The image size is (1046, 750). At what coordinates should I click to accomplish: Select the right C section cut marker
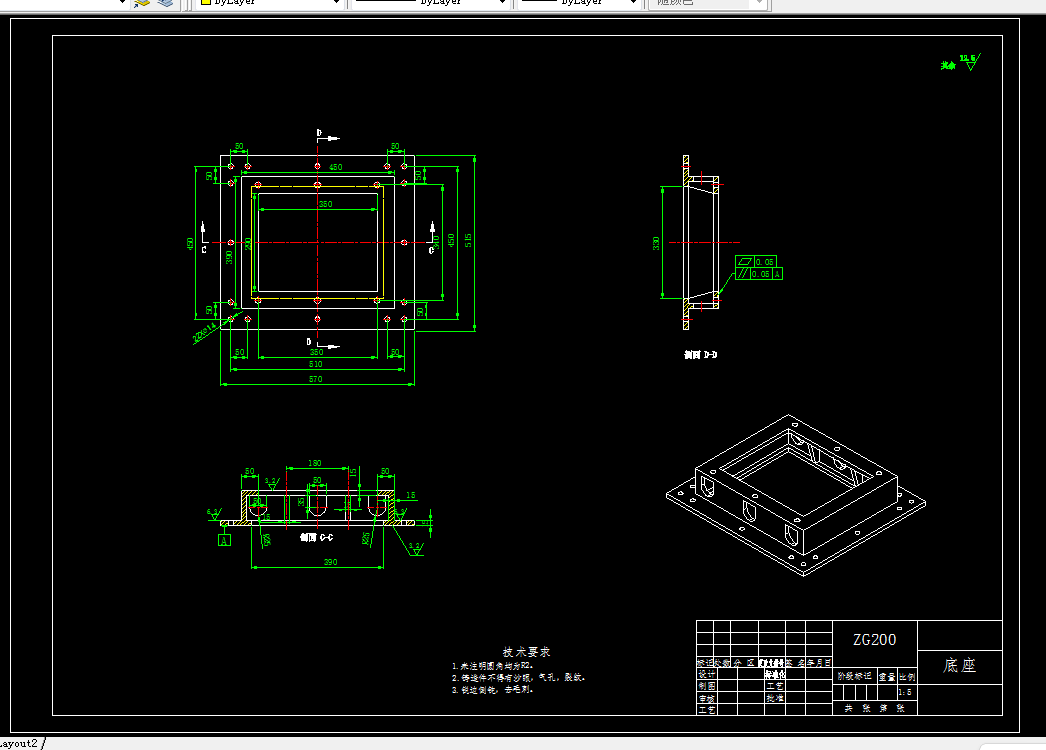point(432,238)
